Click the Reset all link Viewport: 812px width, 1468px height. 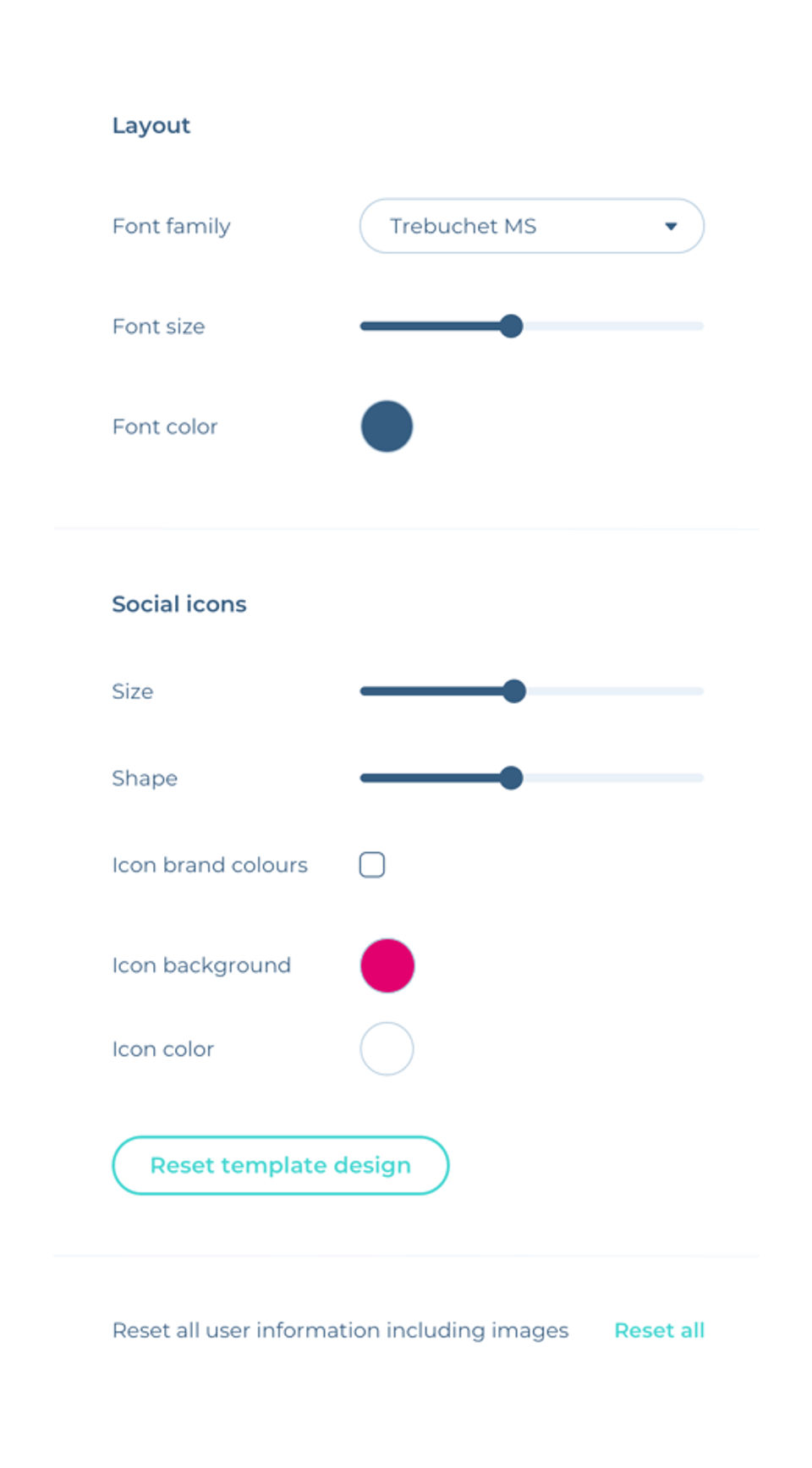(659, 1330)
